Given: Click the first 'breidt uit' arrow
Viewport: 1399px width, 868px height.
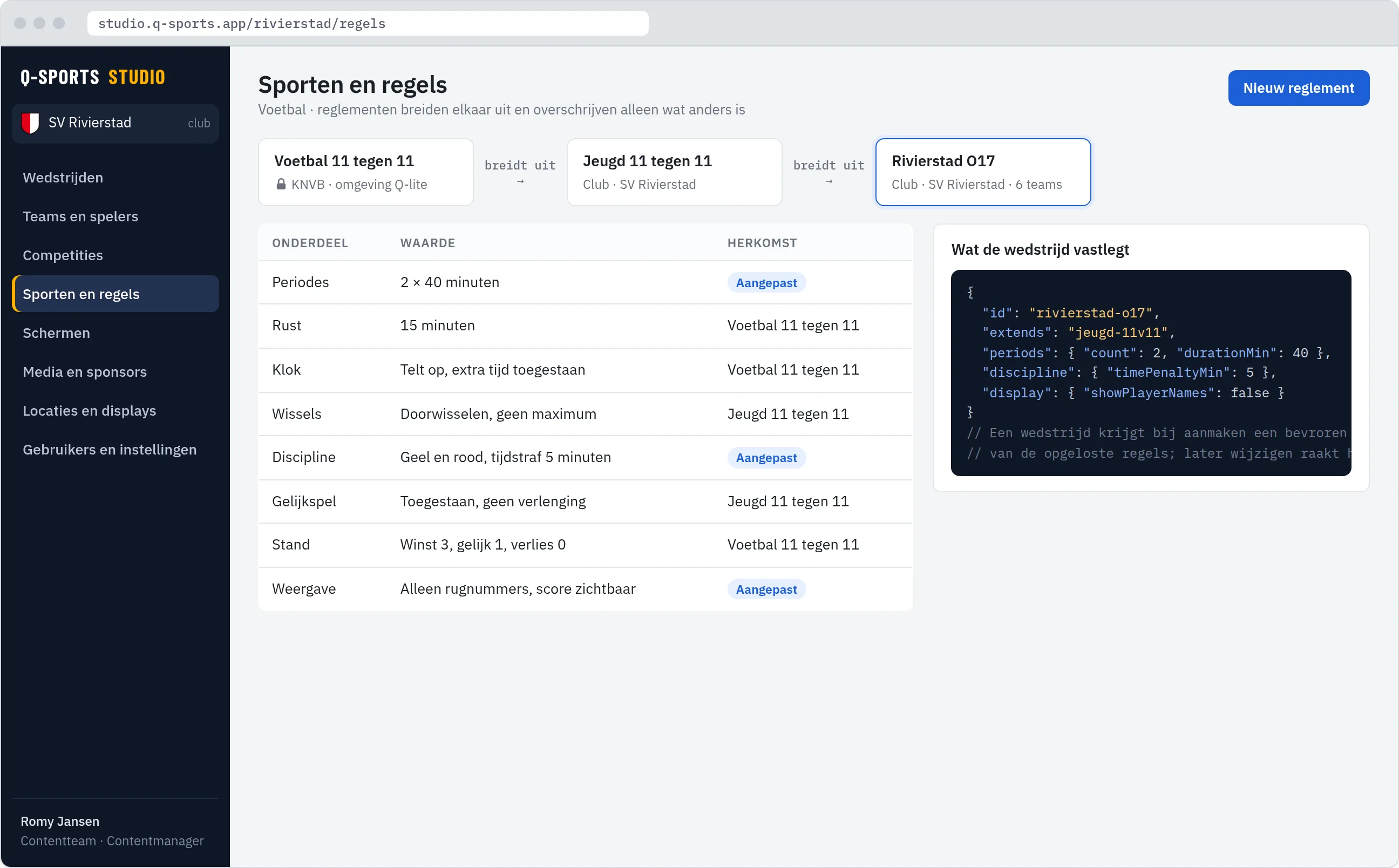Looking at the screenshot, I should tap(520, 181).
